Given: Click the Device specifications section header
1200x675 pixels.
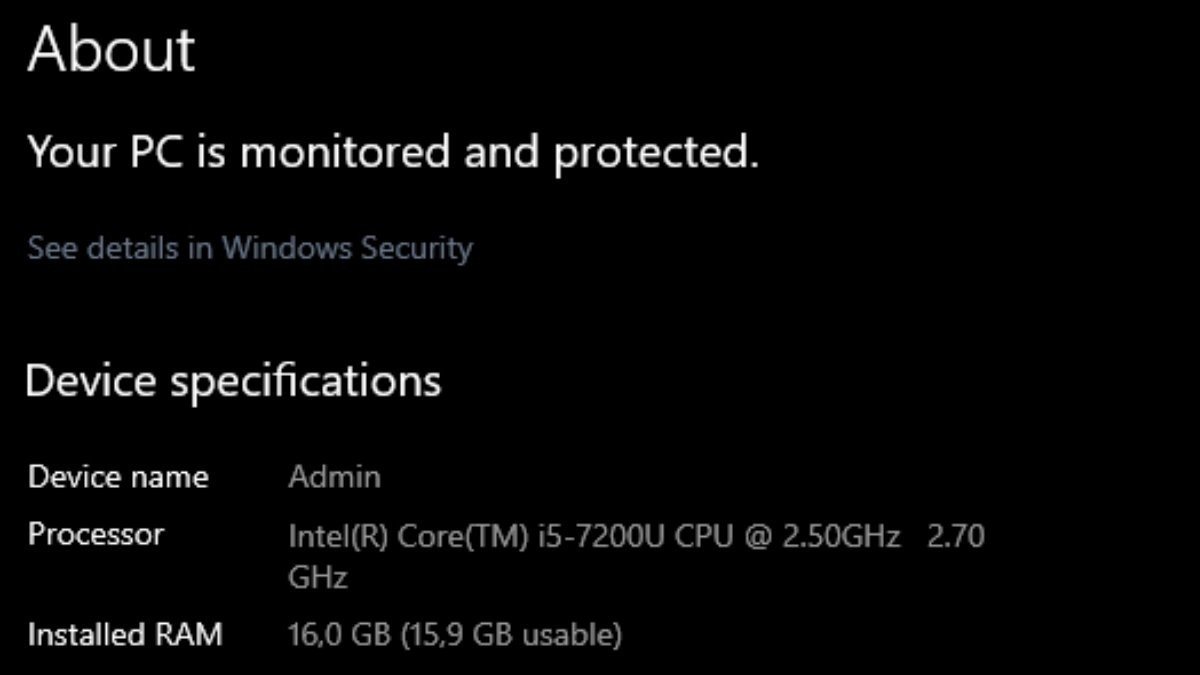Looking at the screenshot, I should pos(233,381).
